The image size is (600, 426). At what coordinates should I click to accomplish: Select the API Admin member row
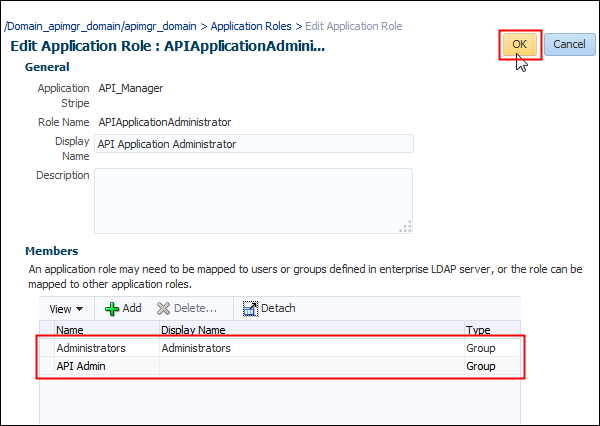[x=280, y=366]
